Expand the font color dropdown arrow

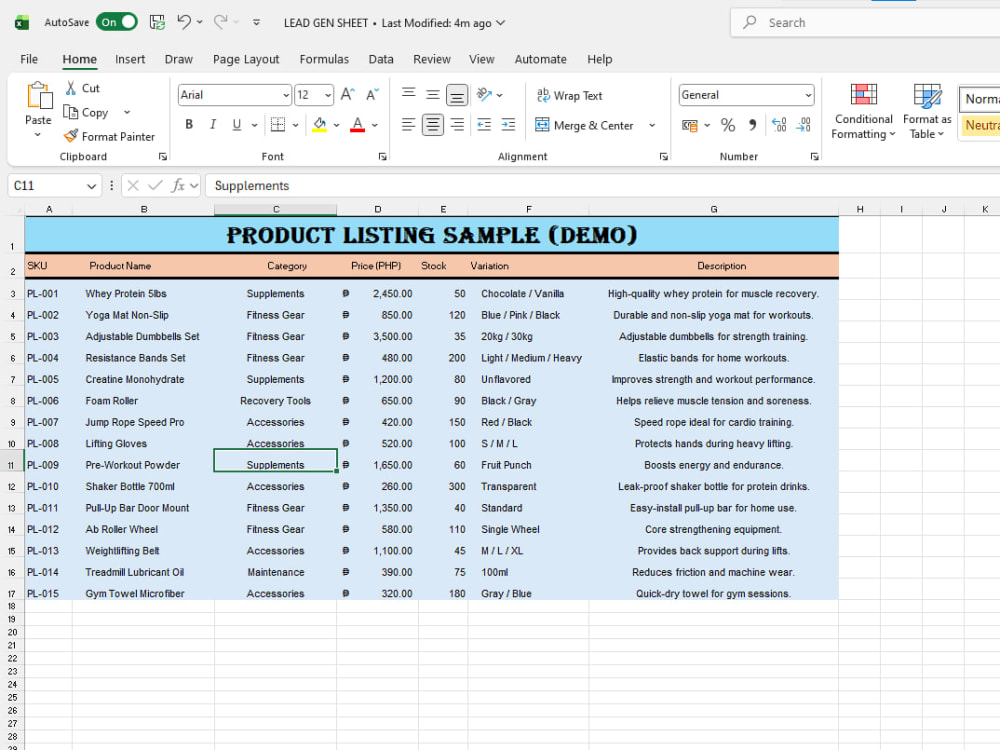[374, 125]
